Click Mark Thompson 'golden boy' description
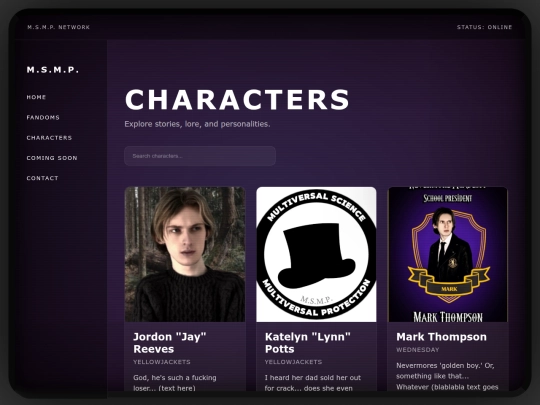The height and width of the screenshot is (405, 540). pos(447,376)
